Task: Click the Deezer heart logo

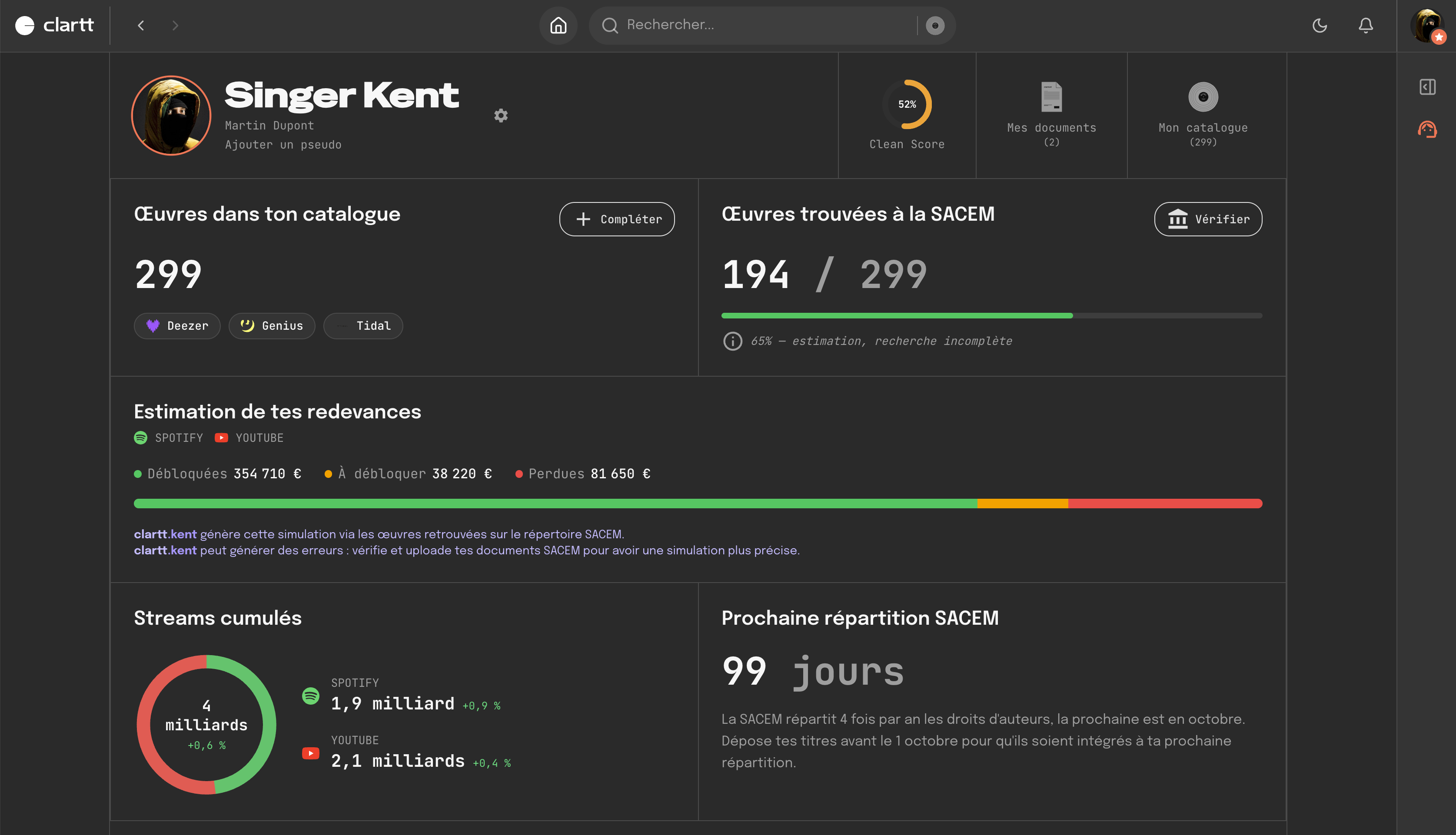Action: 153,326
